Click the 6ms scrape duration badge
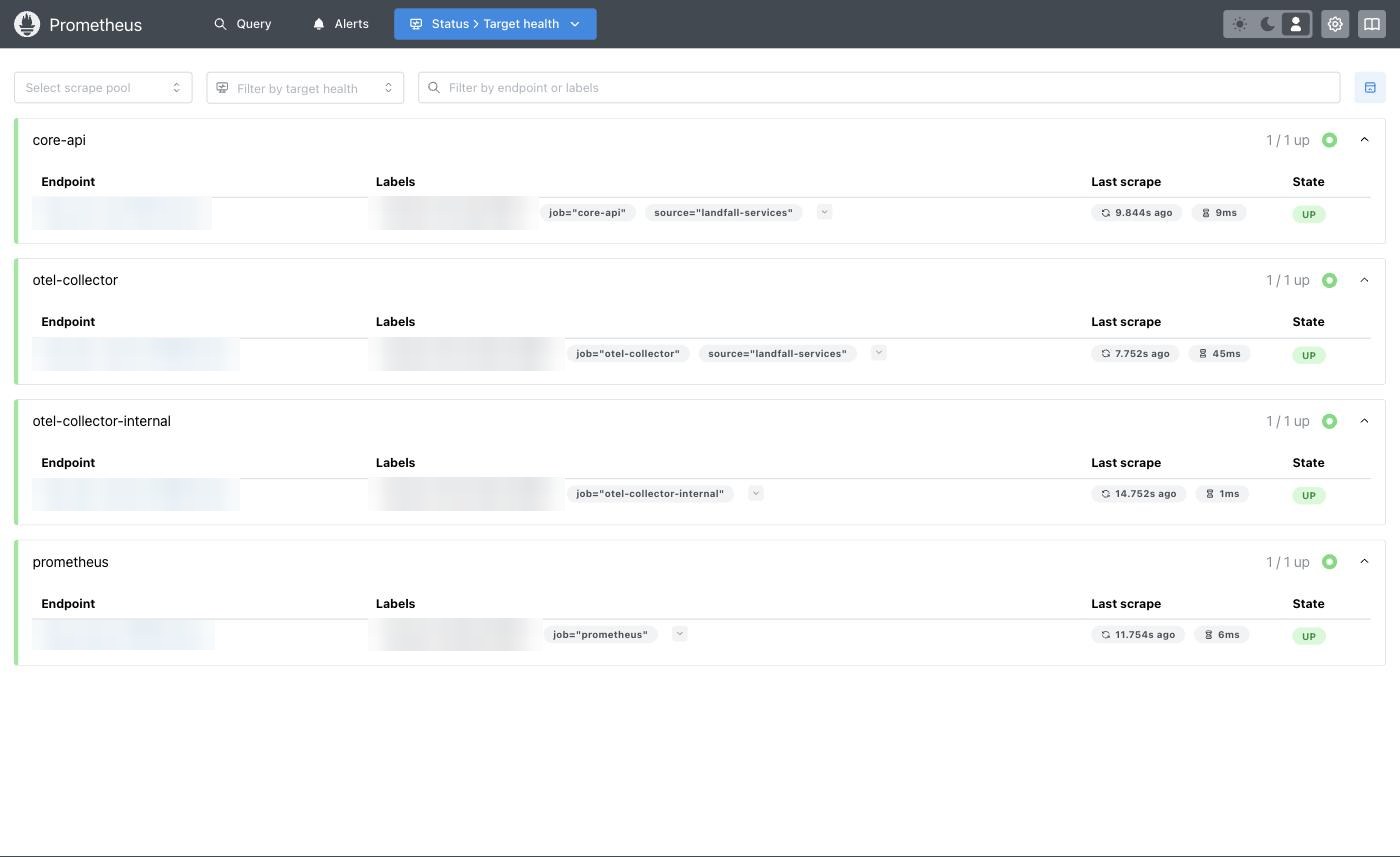Screen dimensions: 1400x857 (1221, 635)
